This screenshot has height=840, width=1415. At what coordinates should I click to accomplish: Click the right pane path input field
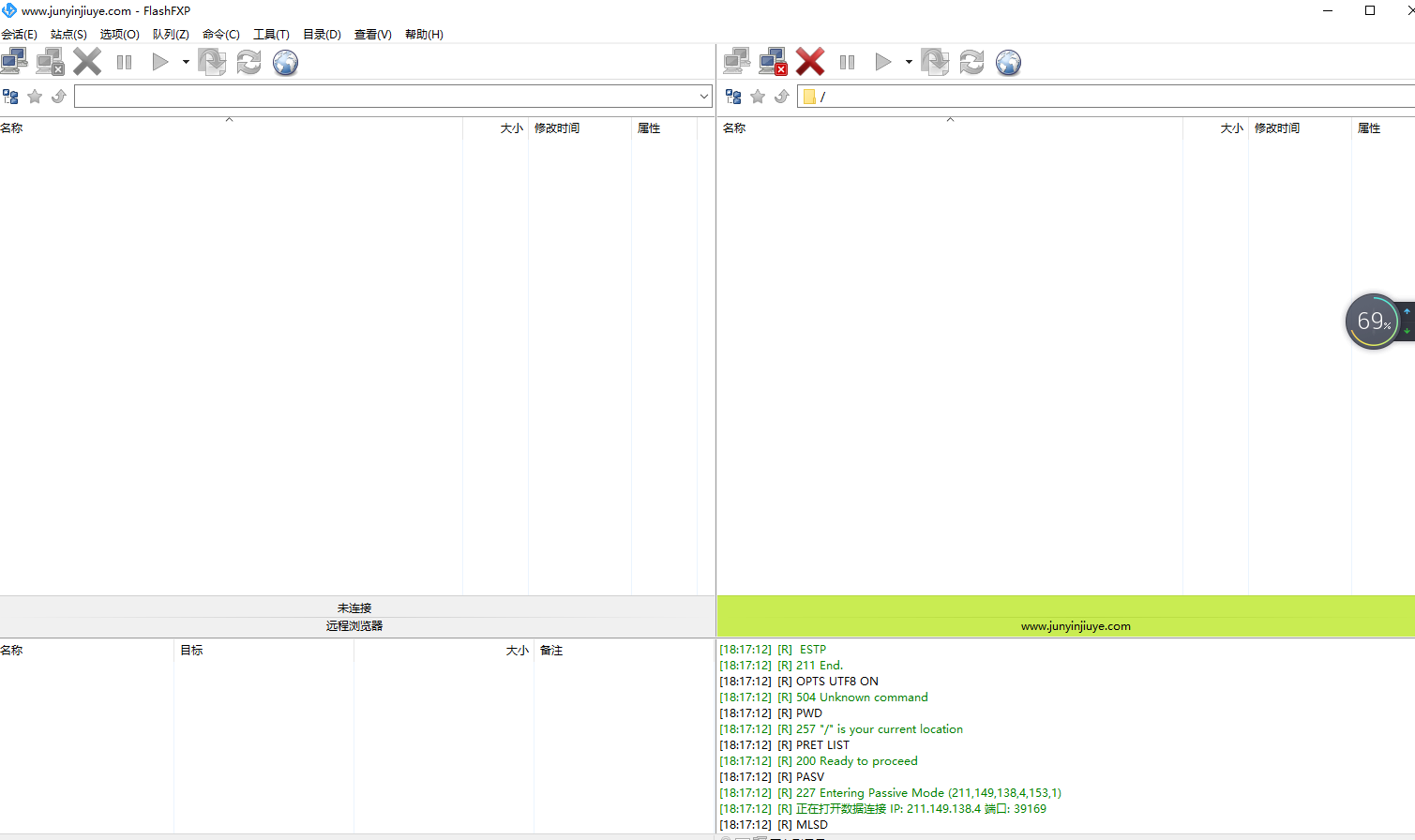1106,97
